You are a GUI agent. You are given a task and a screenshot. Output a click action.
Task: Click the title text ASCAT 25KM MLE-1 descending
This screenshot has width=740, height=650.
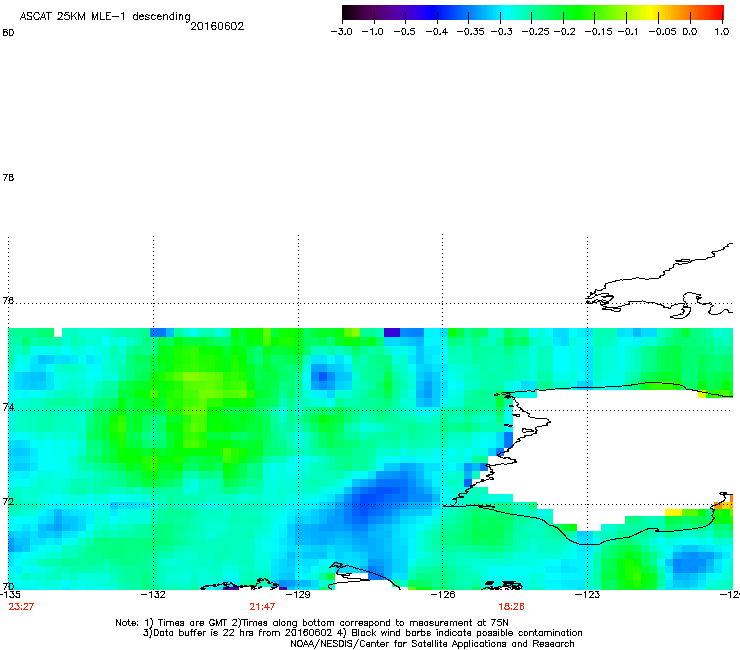[105, 16]
